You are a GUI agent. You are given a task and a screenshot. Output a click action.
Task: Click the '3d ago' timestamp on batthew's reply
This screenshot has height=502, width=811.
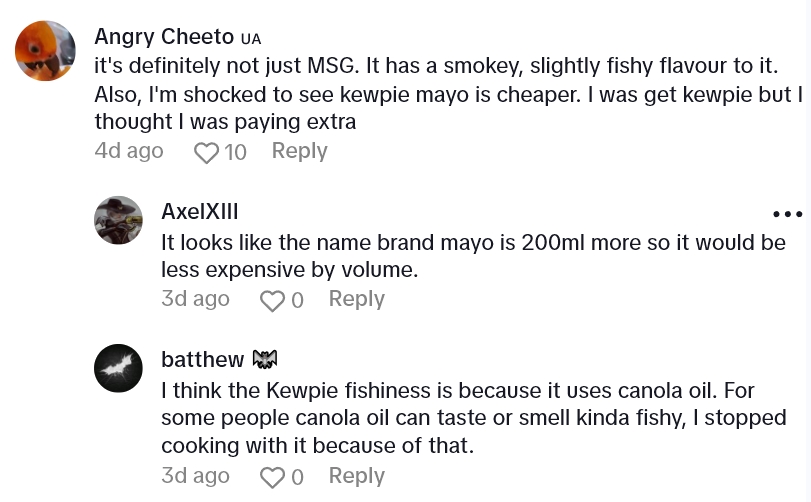(195, 476)
